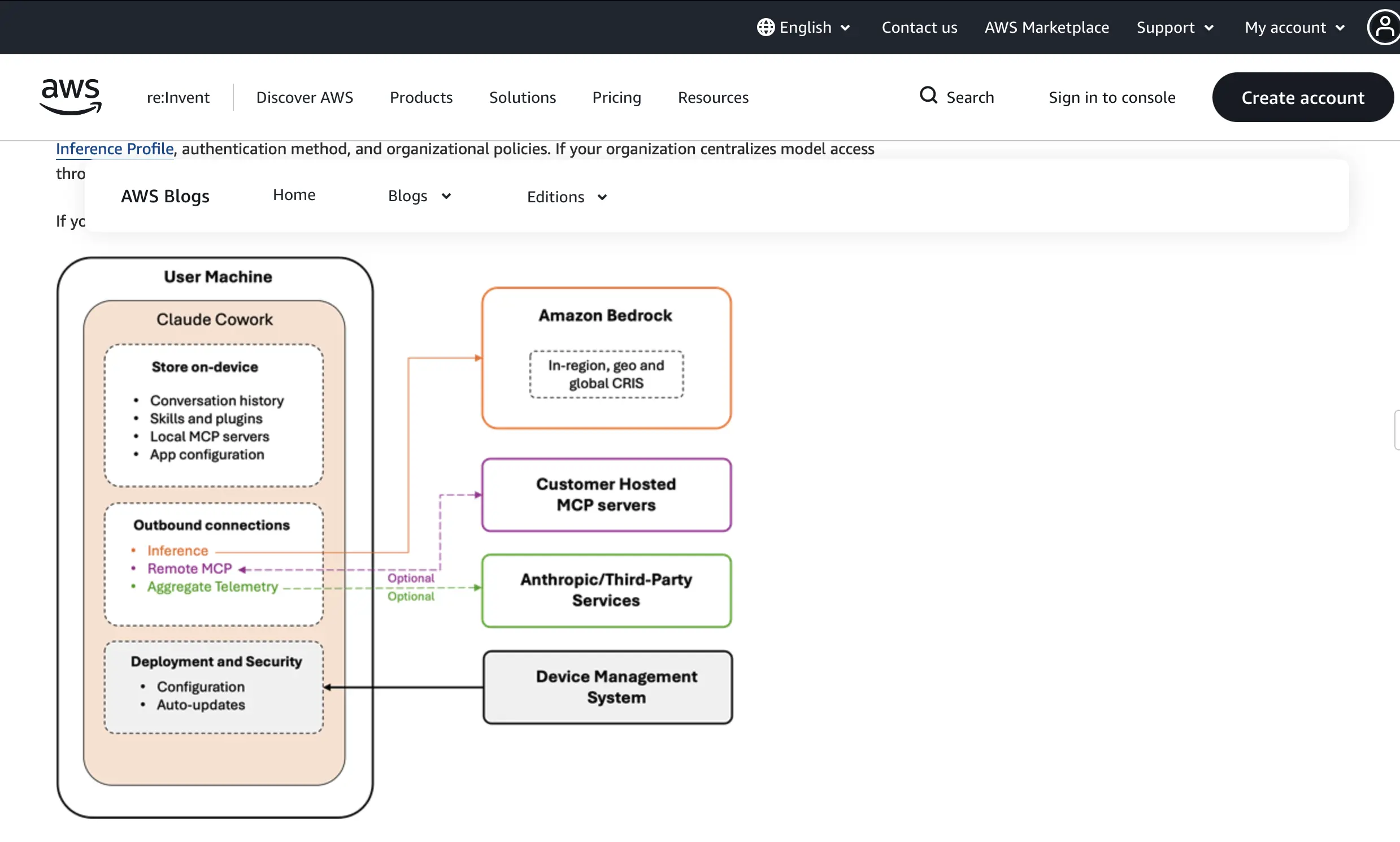This screenshot has height=842, width=1400.
Task: Click the 'In-region, geo and global CRIS' text
Action: coord(606,375)
